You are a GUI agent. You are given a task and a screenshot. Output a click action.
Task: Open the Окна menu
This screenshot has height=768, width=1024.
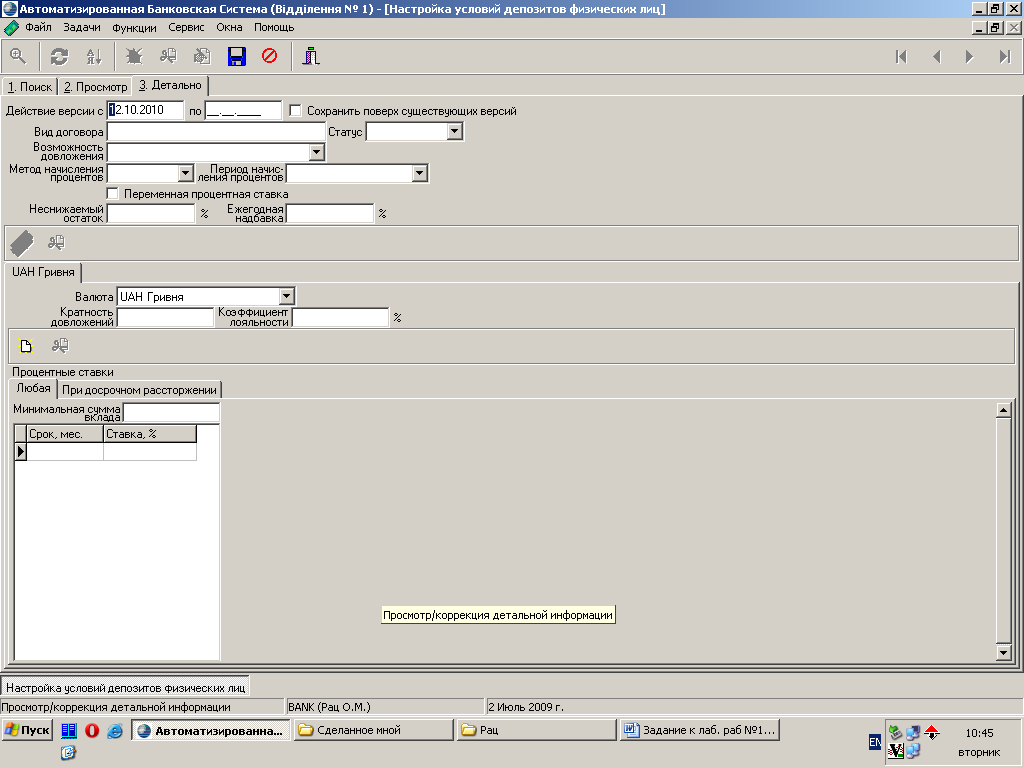[x=229, y=27]
